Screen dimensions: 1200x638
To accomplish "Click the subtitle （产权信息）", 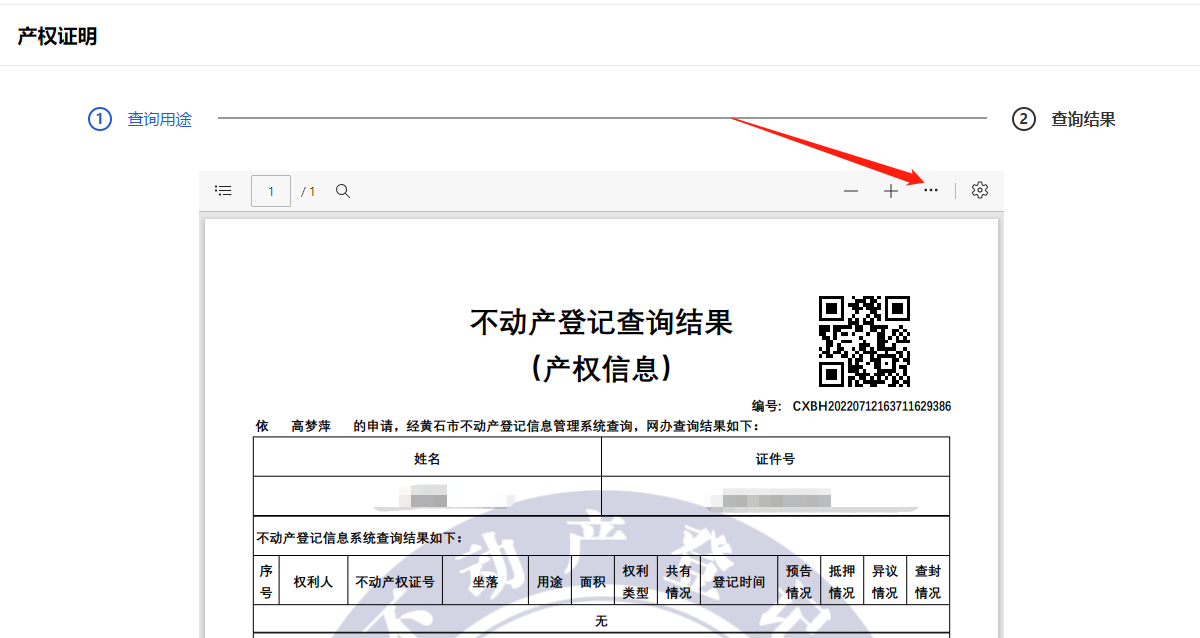I will pyautogui.click(x=601, y=368).
